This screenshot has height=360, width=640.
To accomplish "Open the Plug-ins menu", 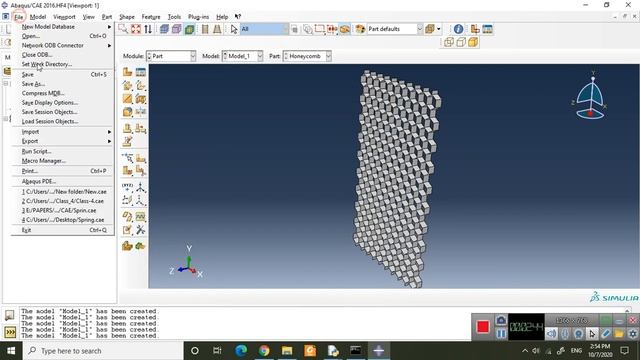I will pyautogui.click(x=198, y=17).
